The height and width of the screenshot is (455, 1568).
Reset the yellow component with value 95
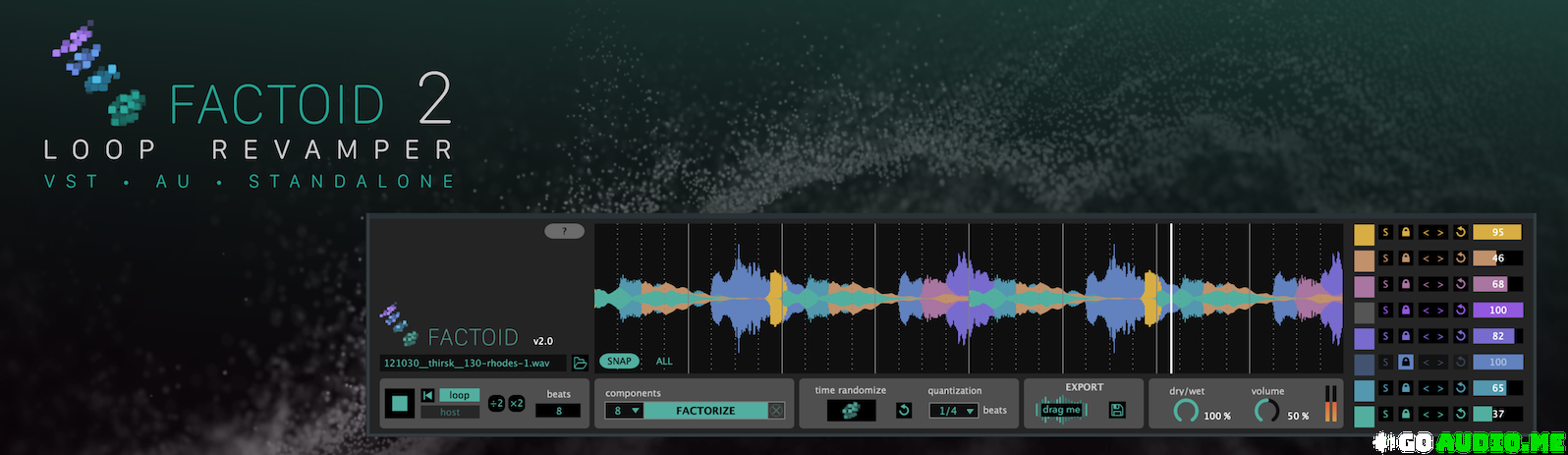[x=1460, y=232]
